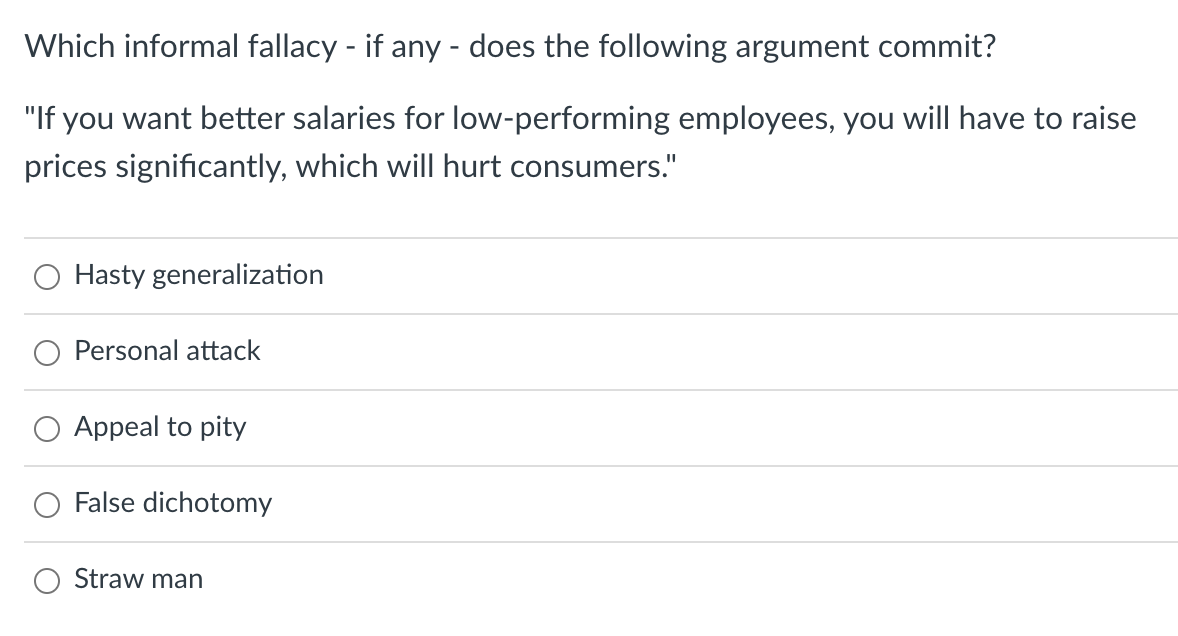Click the divider above answer choices
The image size is (1178, 636).
pyautogui.click(x=589, y=239)
